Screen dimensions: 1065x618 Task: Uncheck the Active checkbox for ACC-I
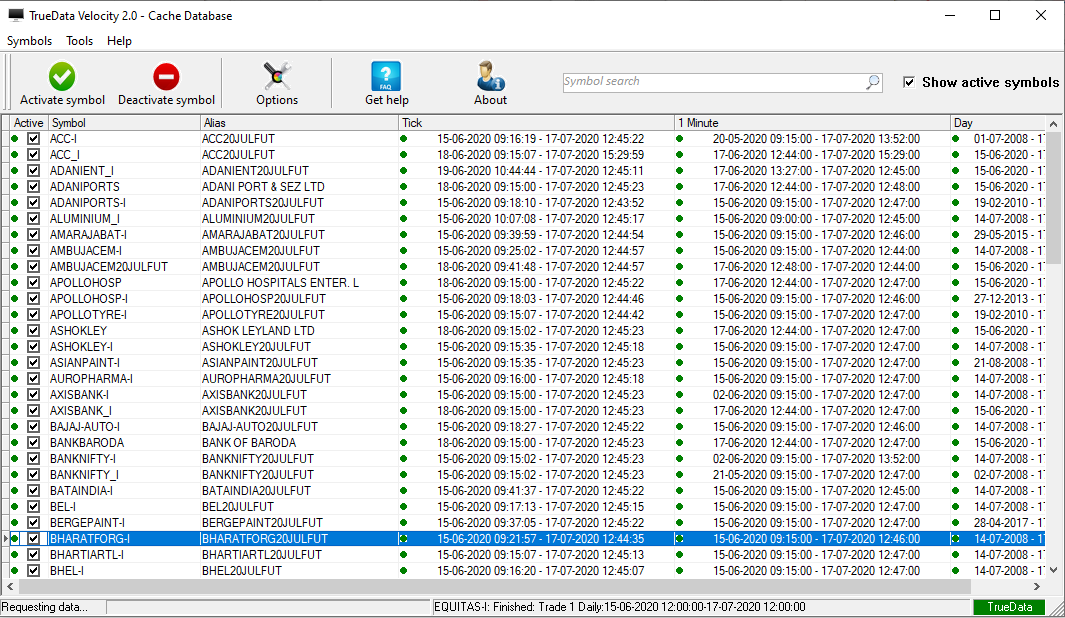click(33, 139)
